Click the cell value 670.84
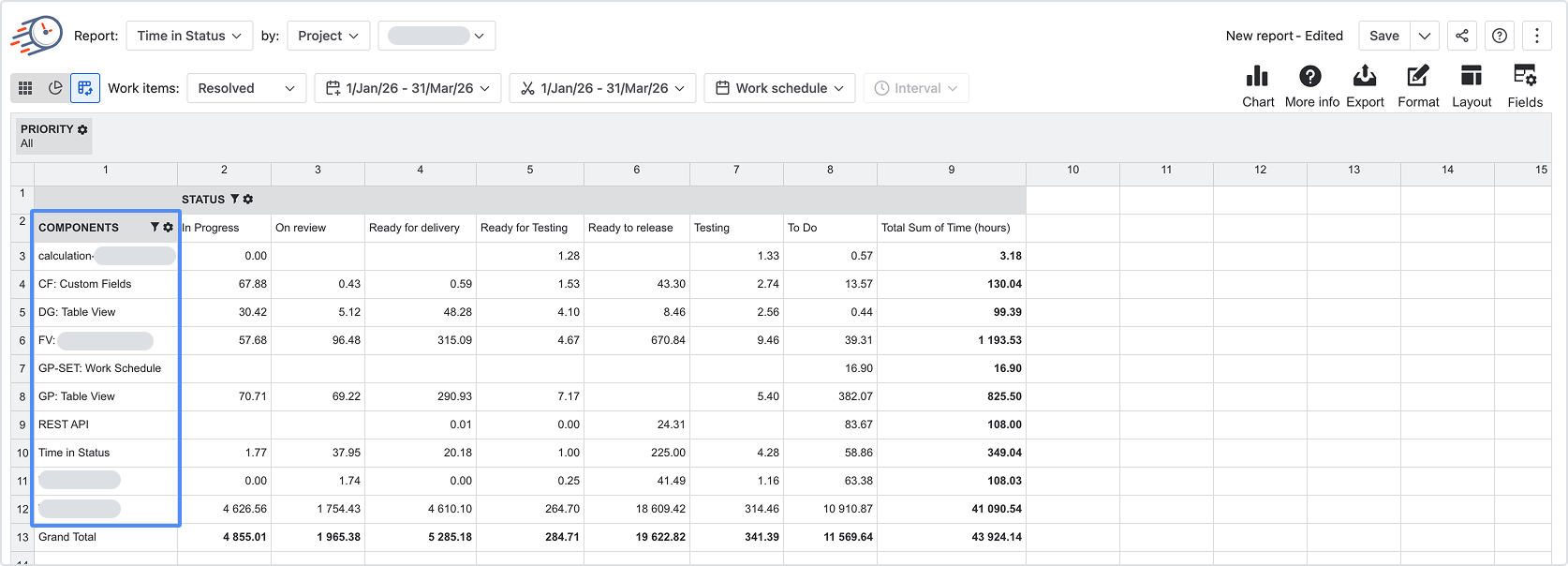 [x=668, y=340]
